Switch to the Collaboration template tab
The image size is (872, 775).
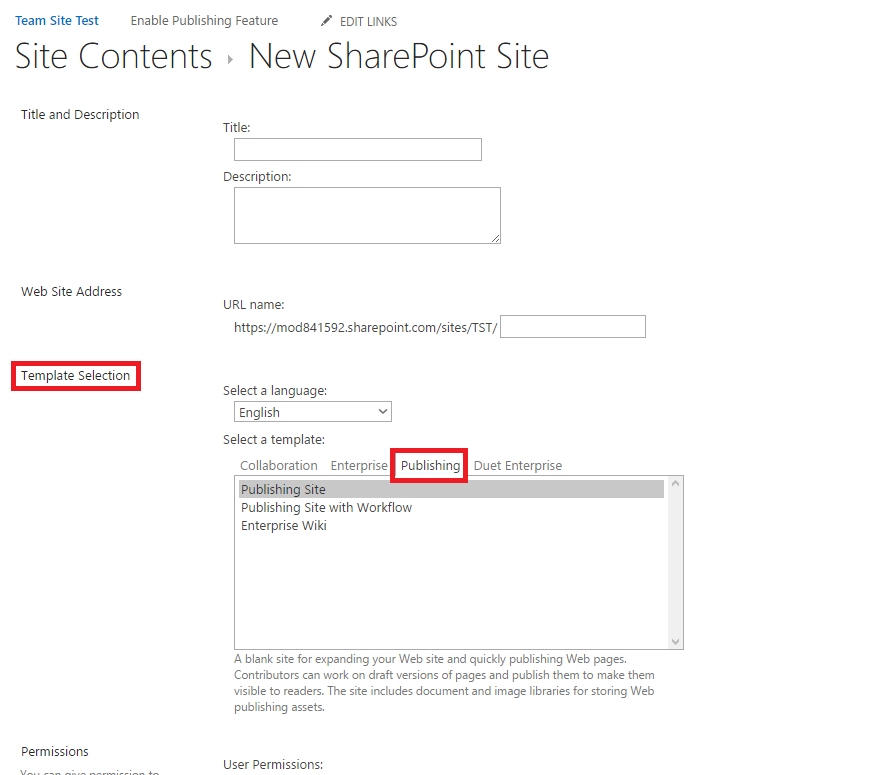point(279,465)
